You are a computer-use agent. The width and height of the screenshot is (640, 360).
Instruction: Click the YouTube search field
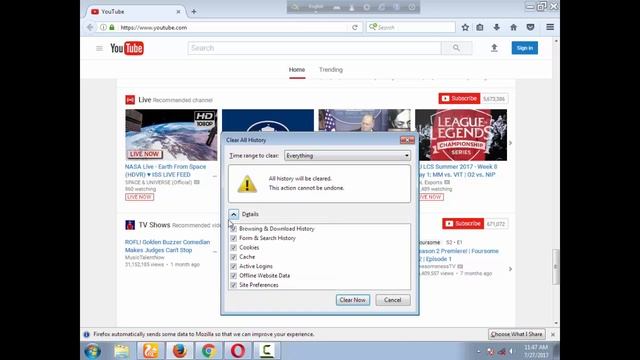point(314,48)
